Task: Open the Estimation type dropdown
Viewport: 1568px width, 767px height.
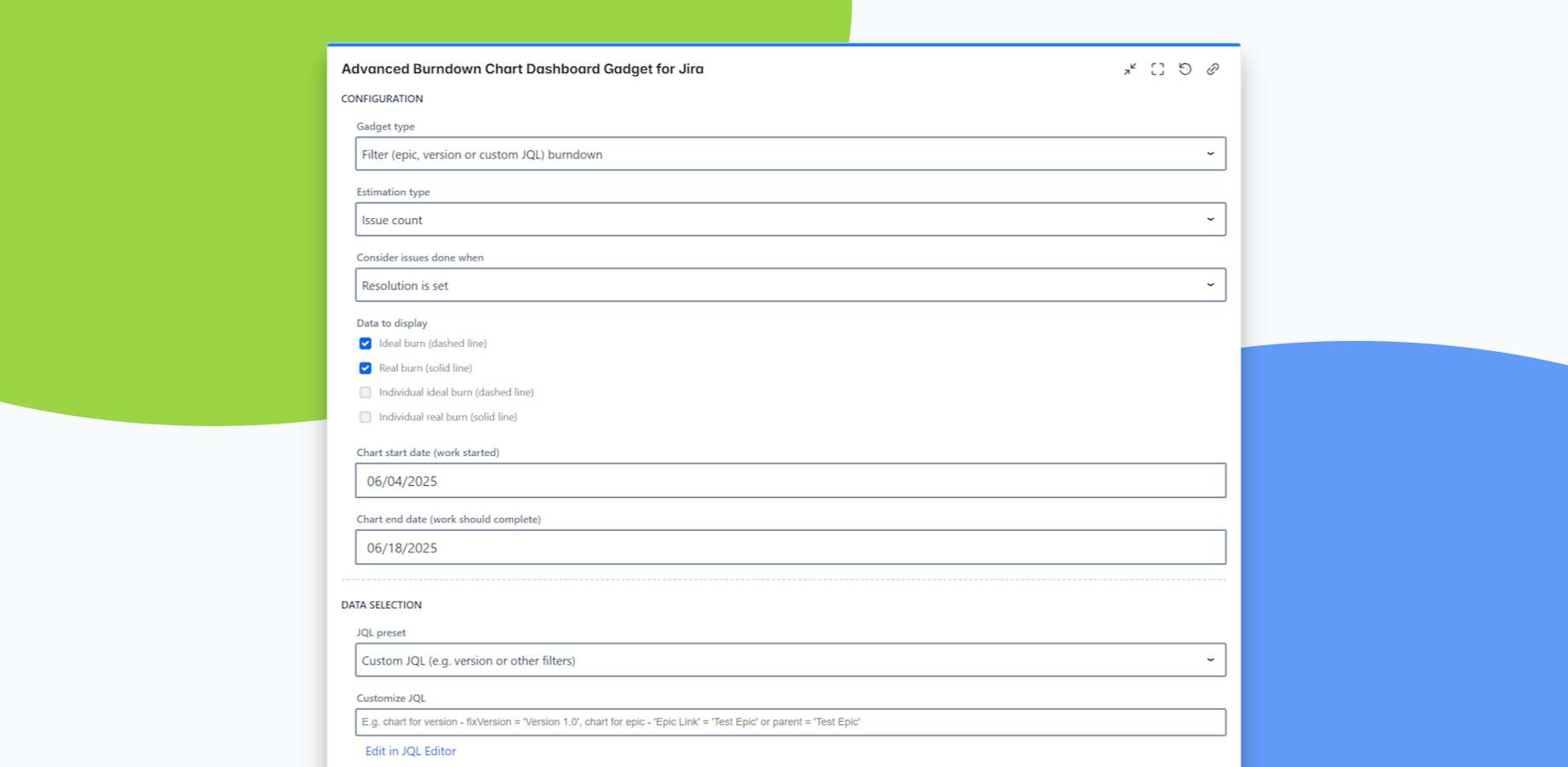Action: click(791, 220)
